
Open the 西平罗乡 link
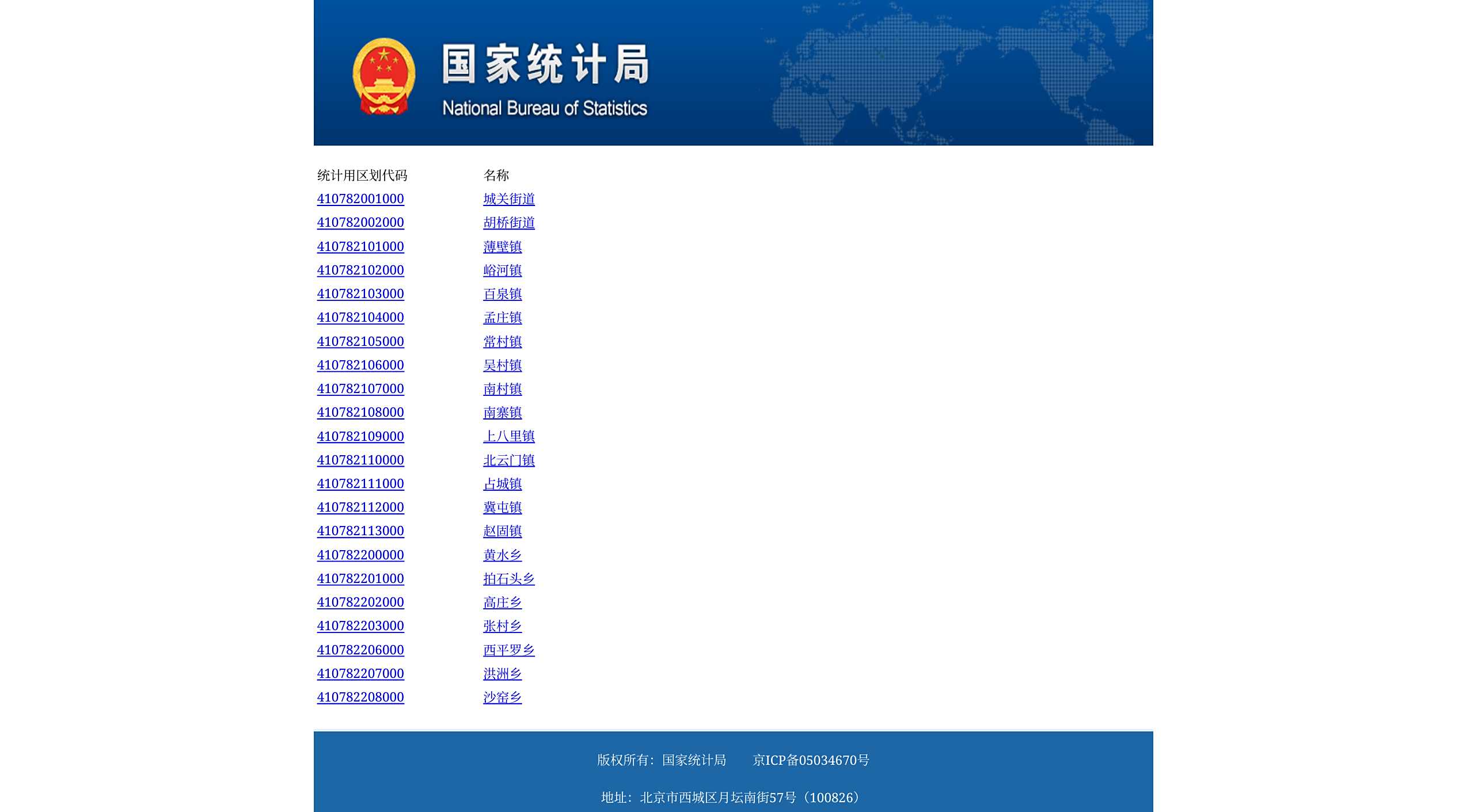(x=509, y=650)
